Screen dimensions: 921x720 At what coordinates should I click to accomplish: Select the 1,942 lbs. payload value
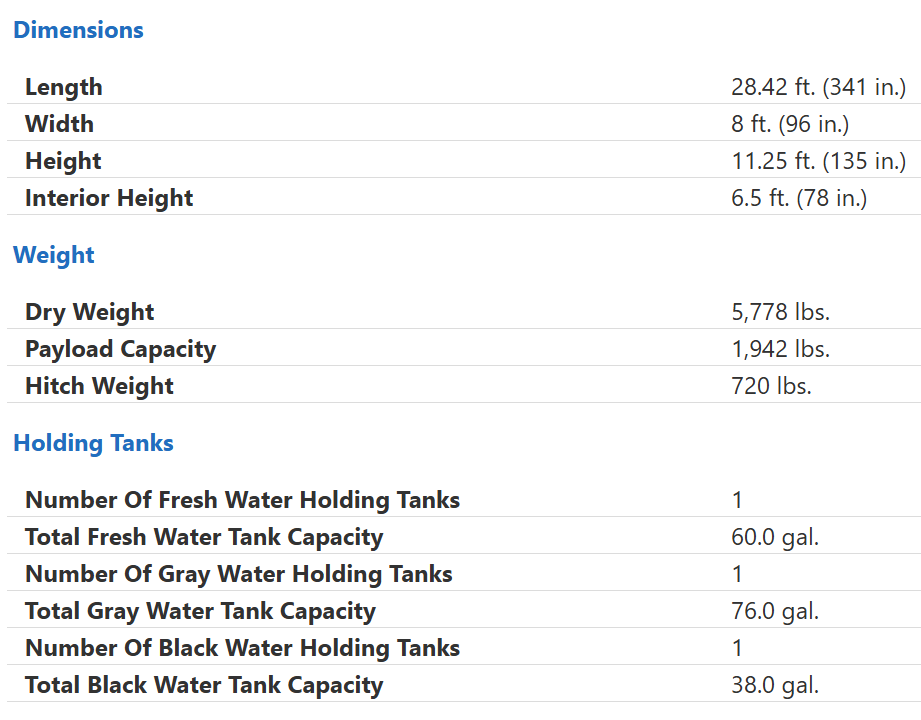pyautogui.click(x=780, y=349)
